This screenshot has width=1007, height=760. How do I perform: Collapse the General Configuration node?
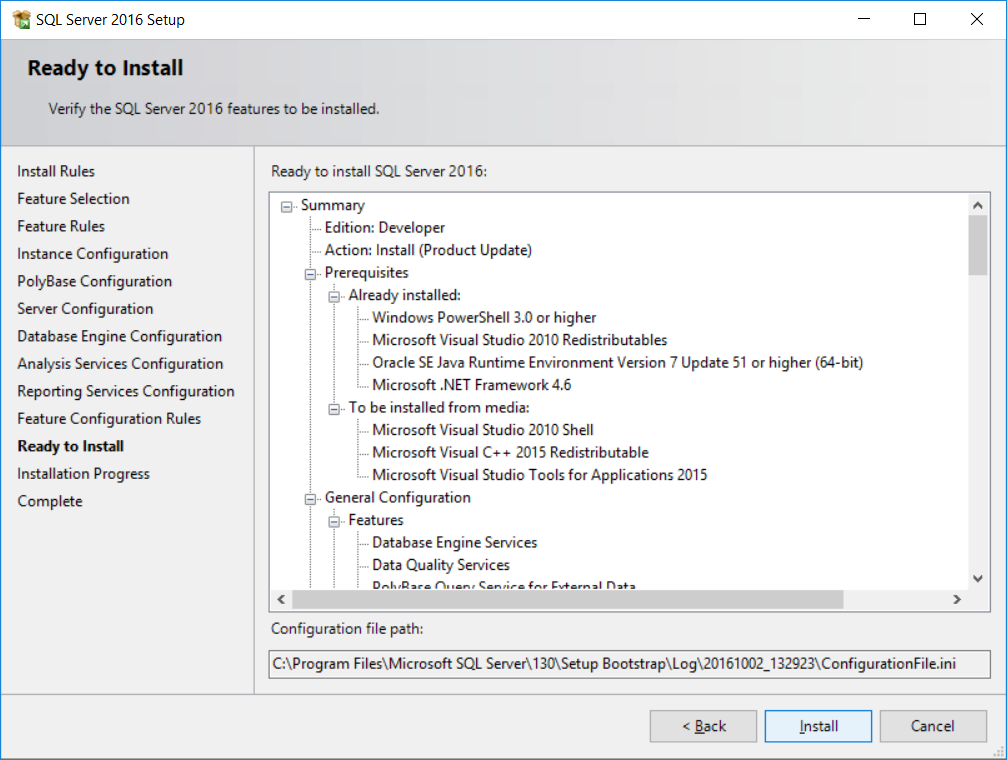pyautogui.click(x=310, y=499)
